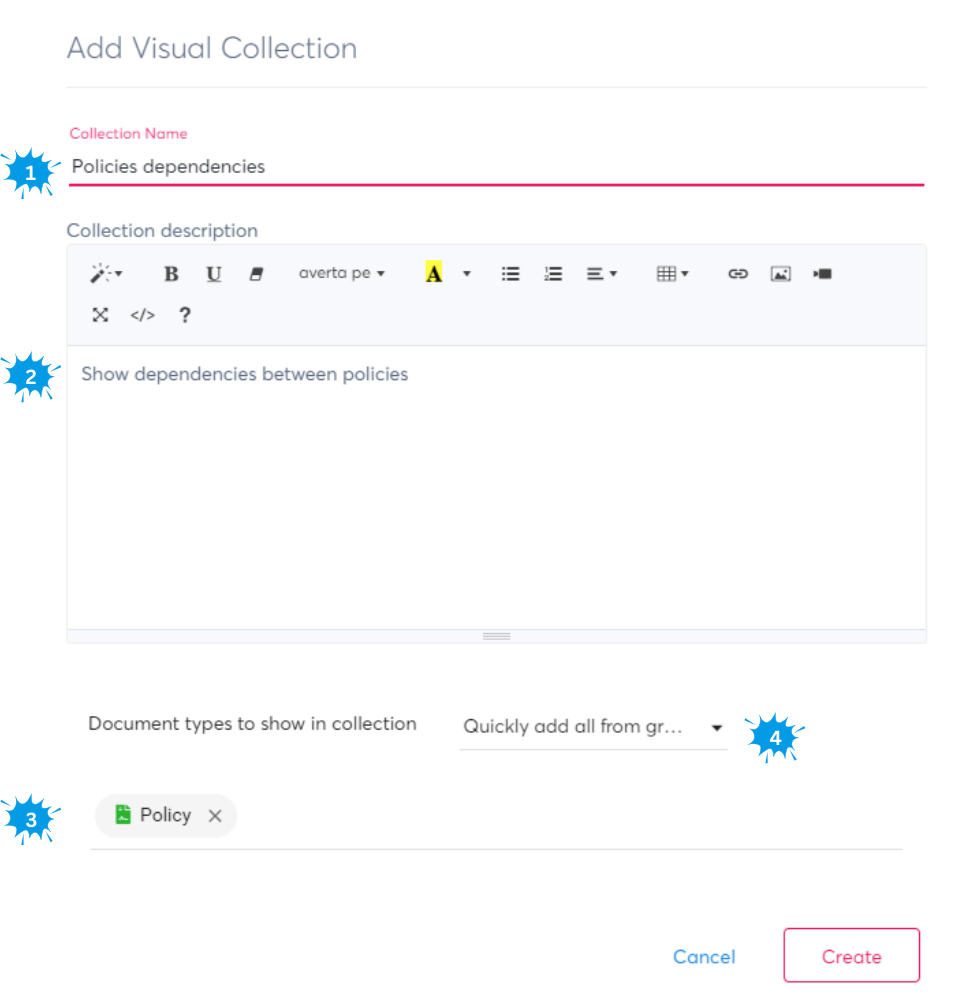This screenshot has height=1001, width=962.
Task: Click the eraser clear-formatting icon
Action: 256,274
